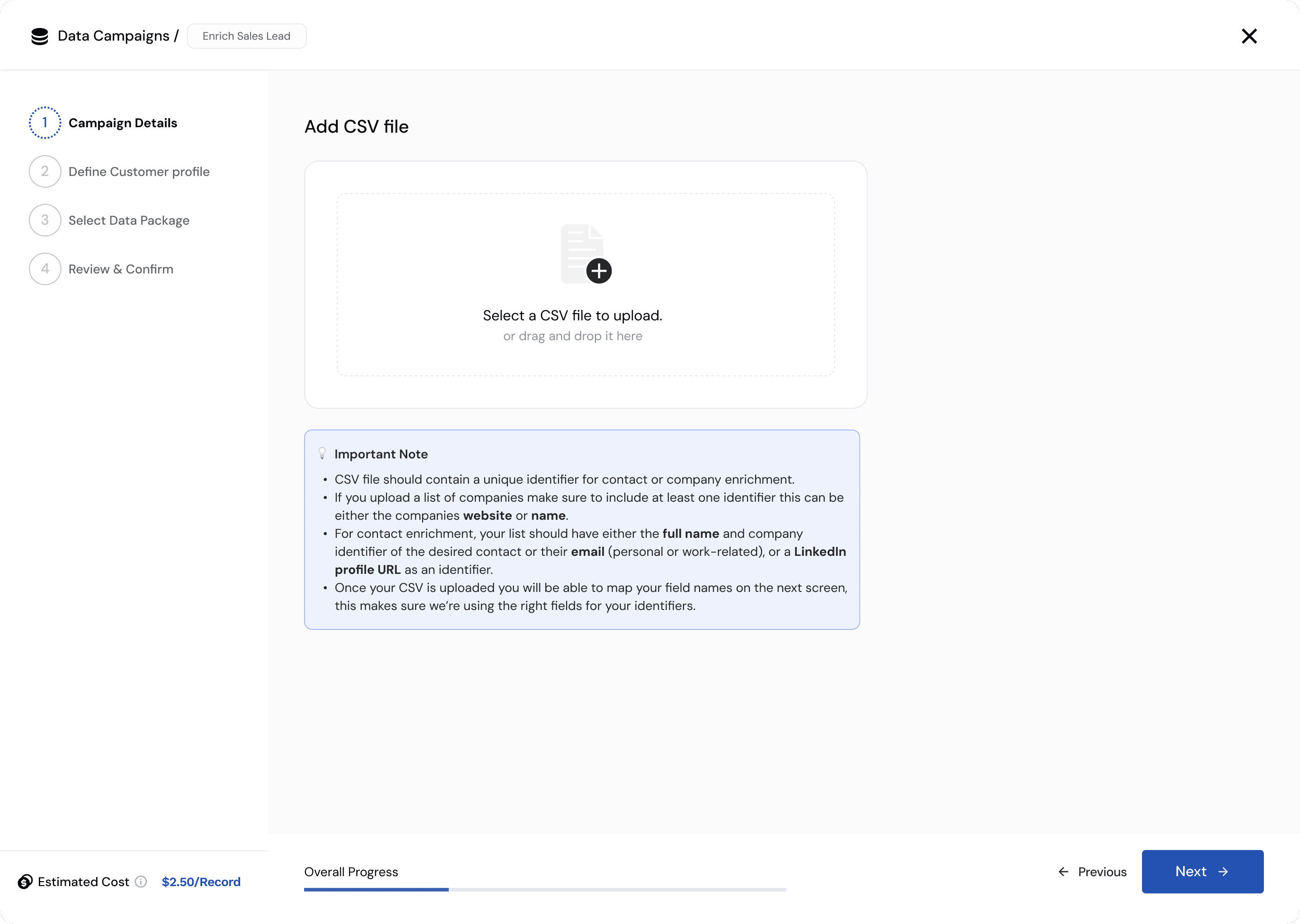1300x924 pixels.
Task: Go to Review & Confirm step
Action: click(x=121, y=269)
